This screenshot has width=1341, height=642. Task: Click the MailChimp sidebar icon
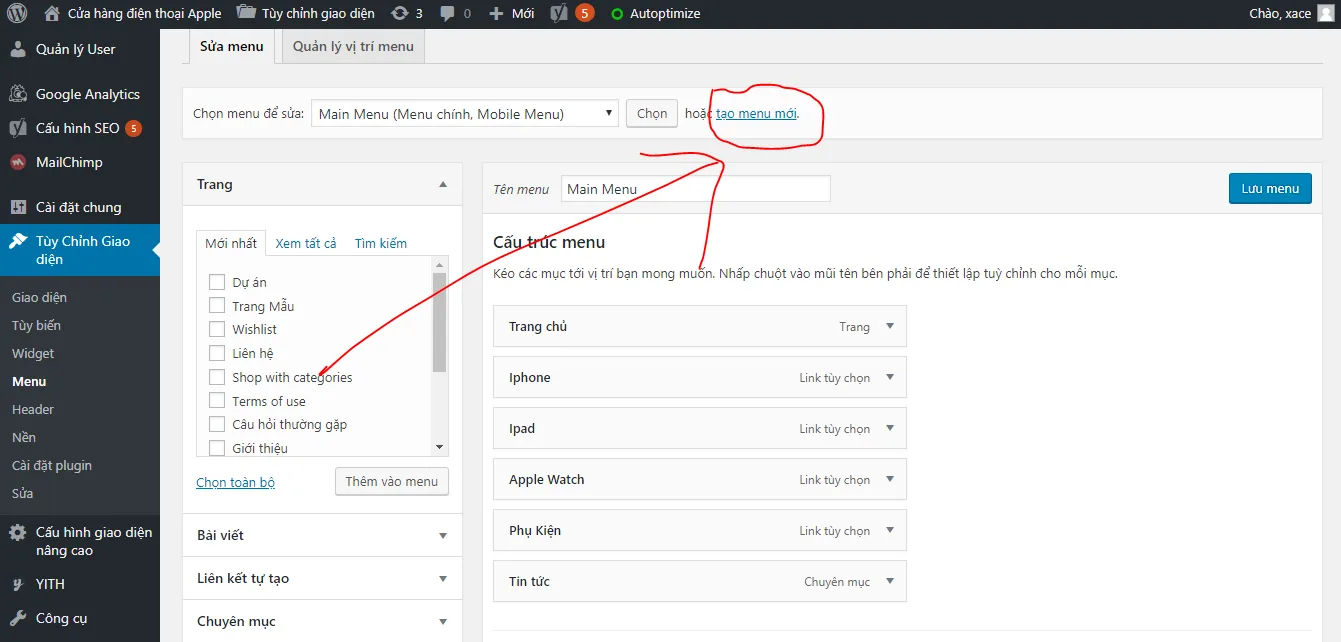pos(18,162)
